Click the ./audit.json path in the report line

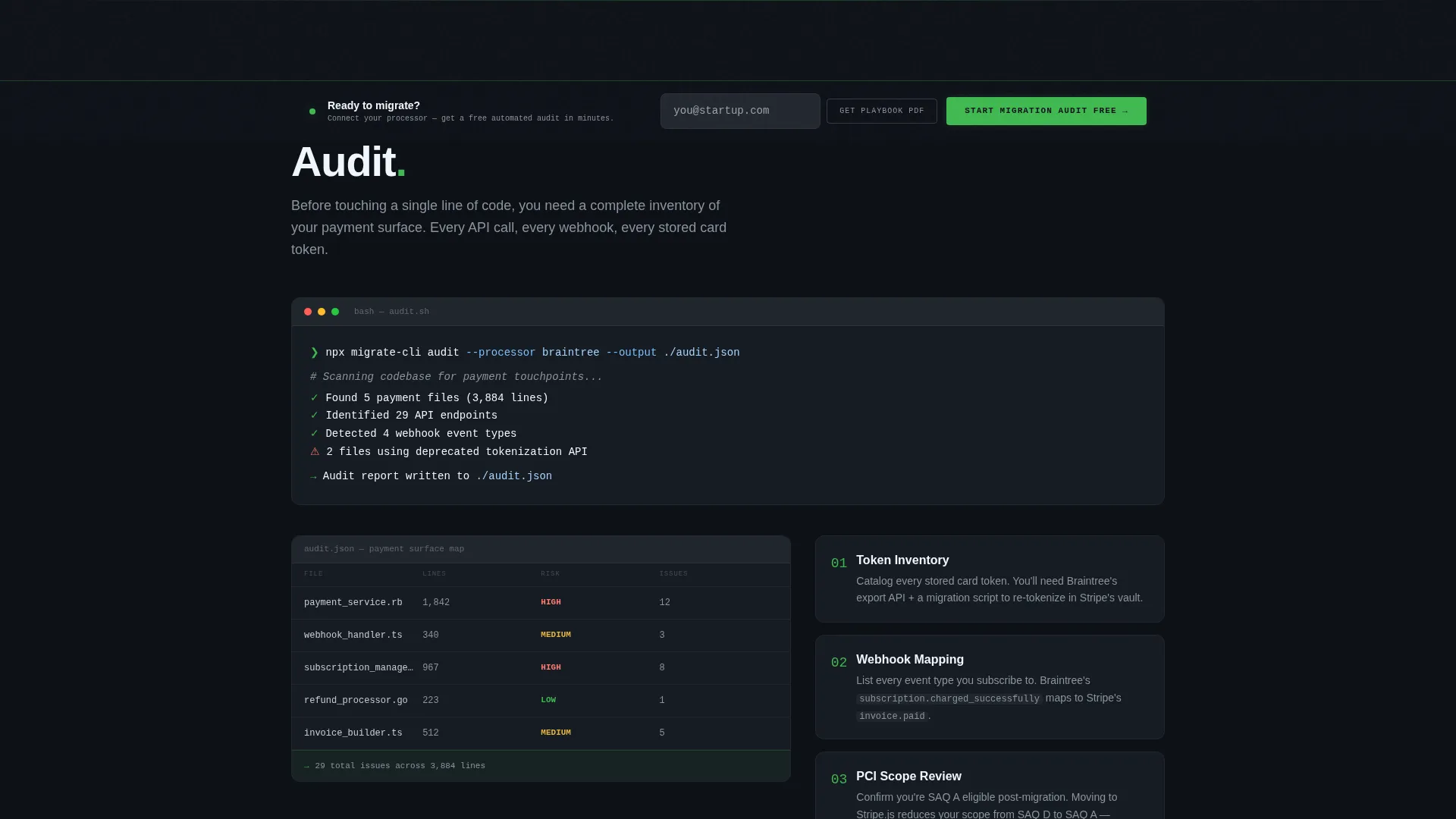coord(514,476)
